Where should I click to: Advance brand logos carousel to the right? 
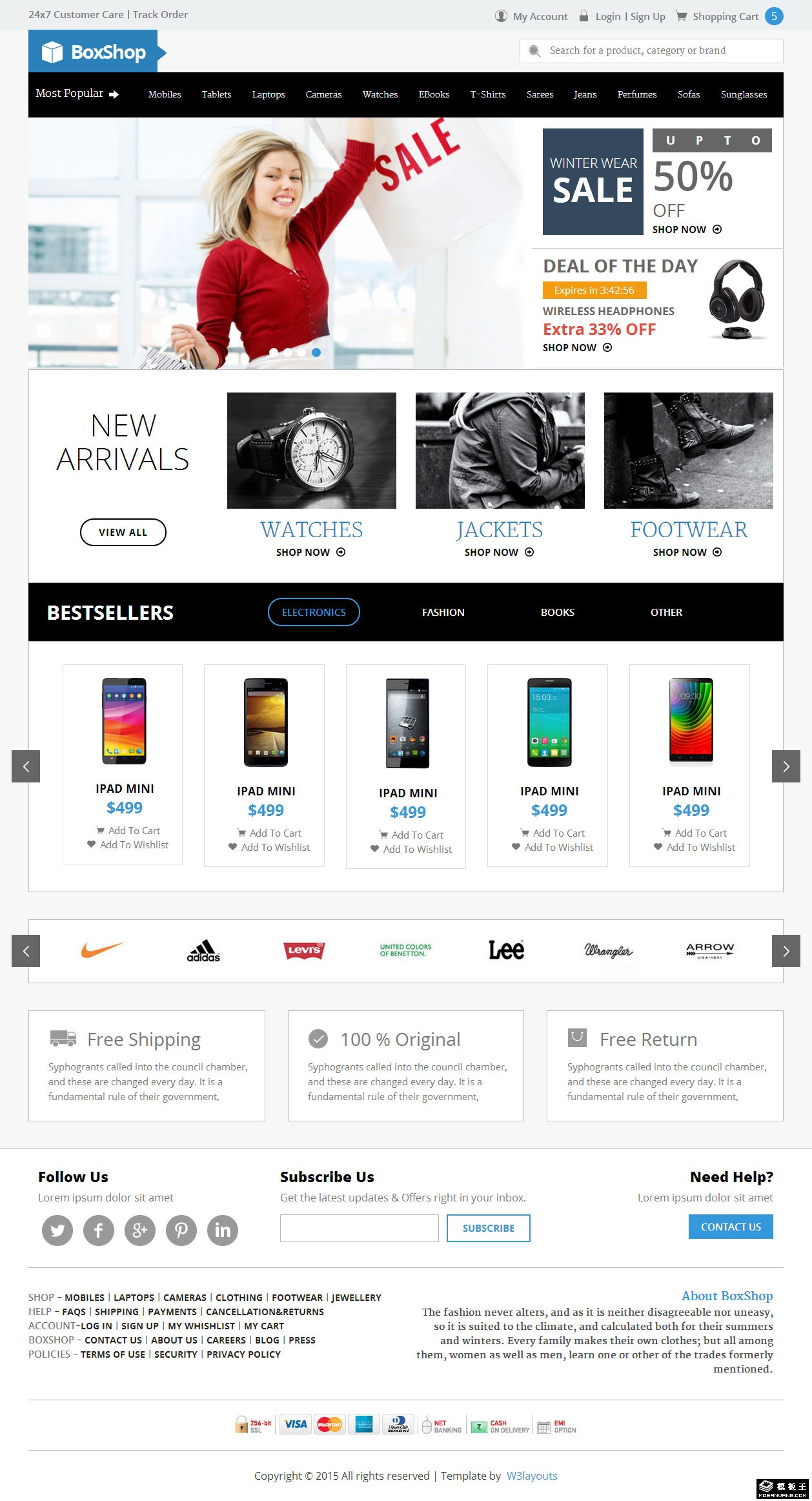(786, 951)
